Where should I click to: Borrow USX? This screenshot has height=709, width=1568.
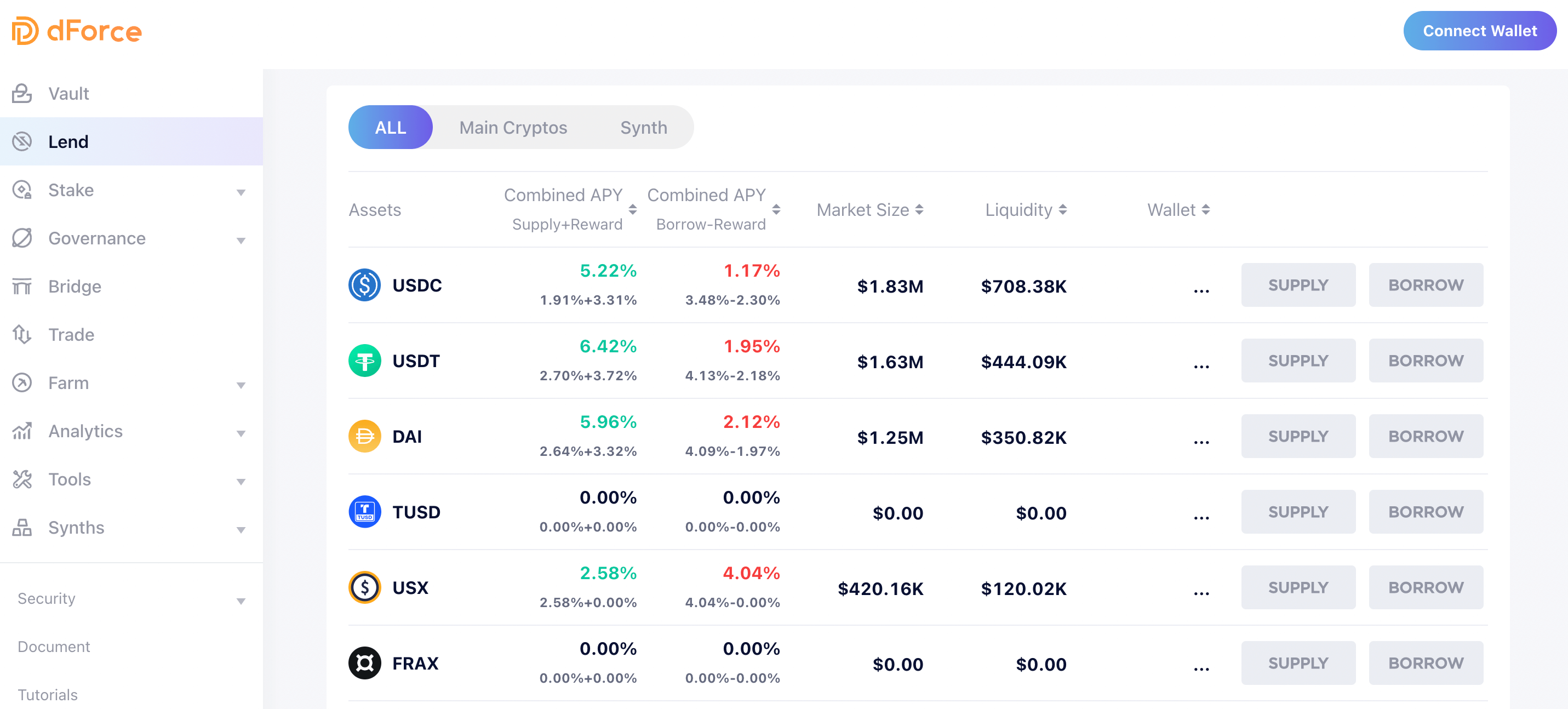coord(1426,587)
